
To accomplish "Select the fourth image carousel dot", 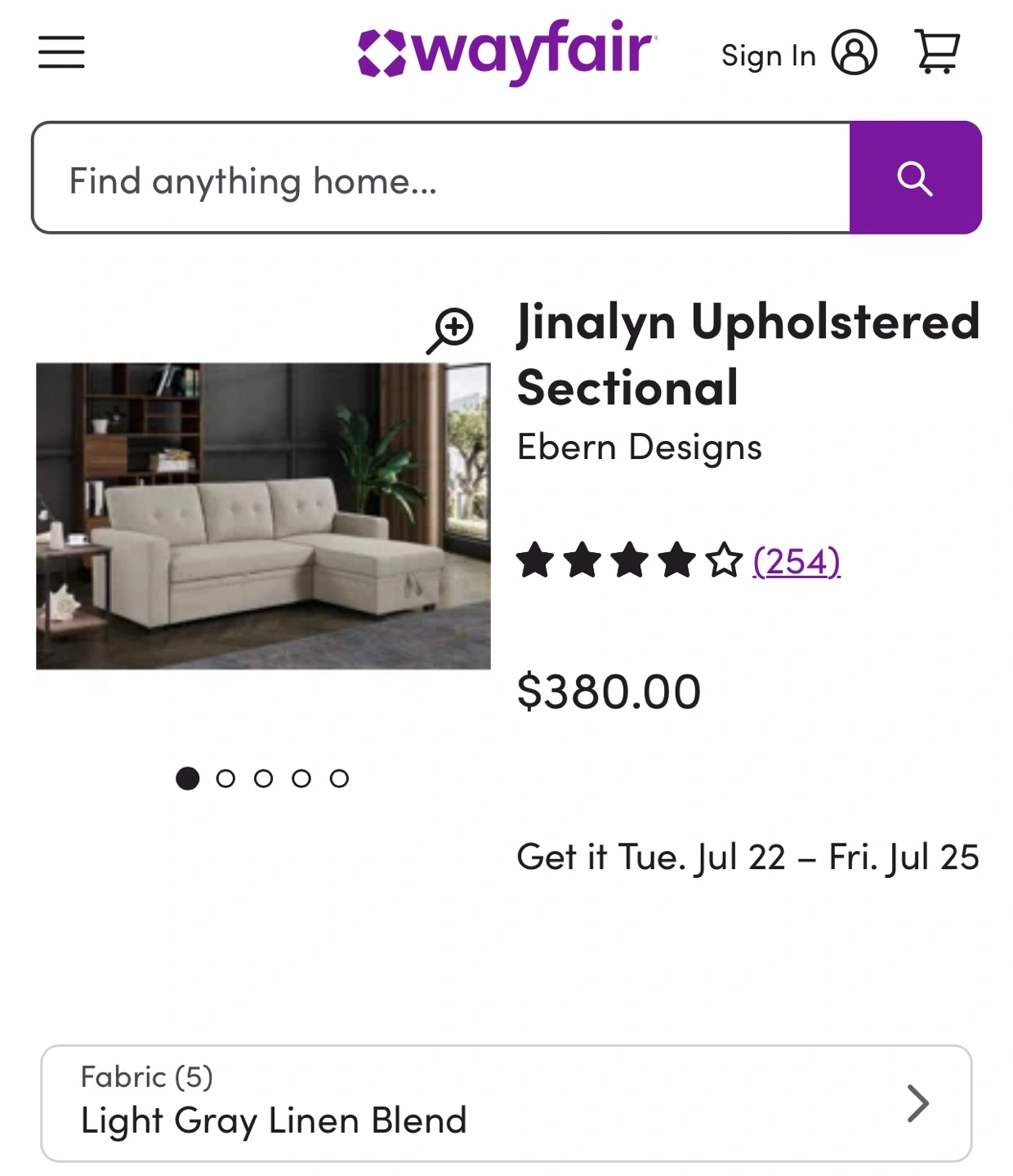I will 301,778.
